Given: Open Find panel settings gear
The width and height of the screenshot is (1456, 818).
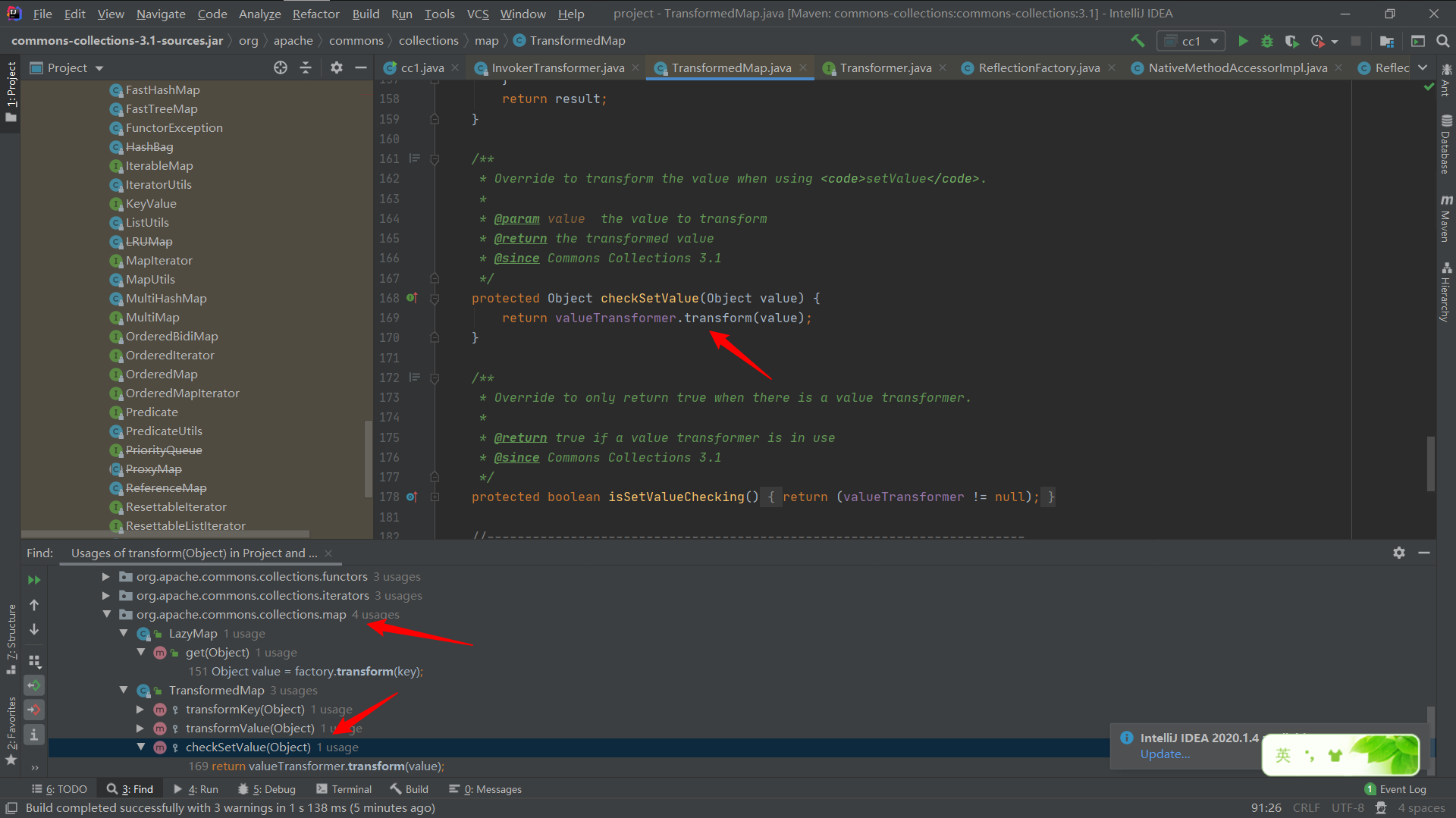Looking at the screenshot, I should 1399,553.
